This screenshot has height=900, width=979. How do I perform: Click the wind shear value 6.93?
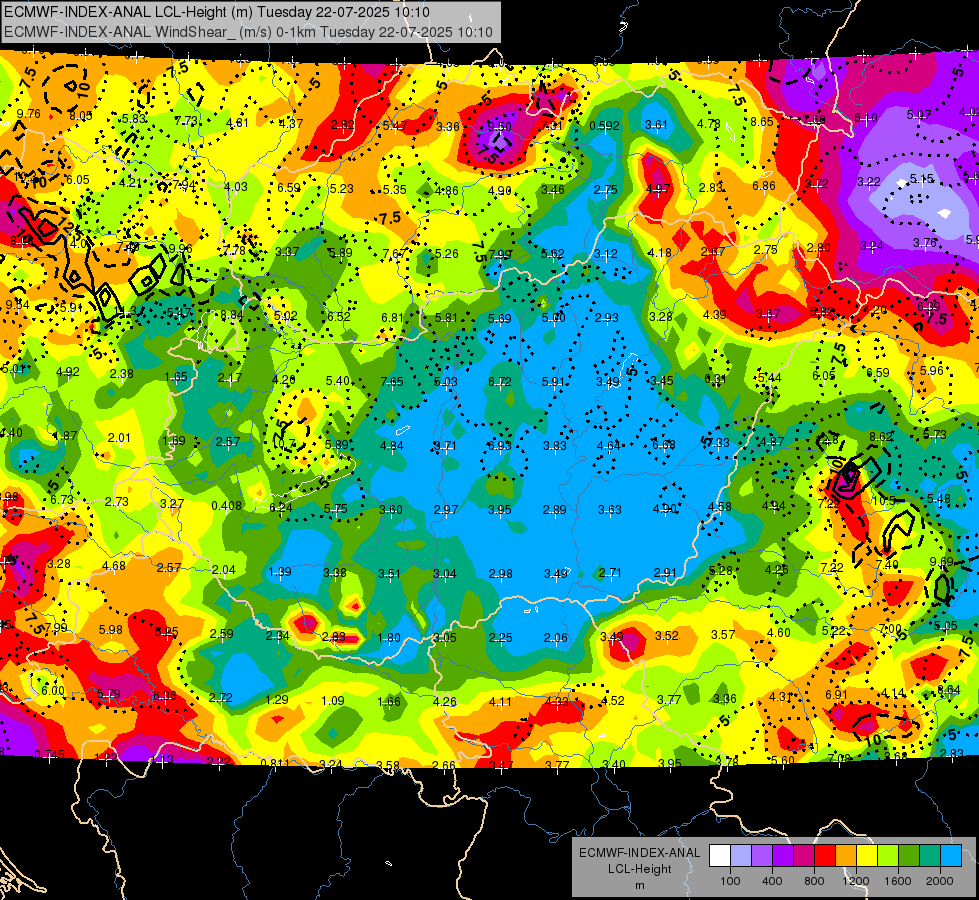coord(499,445)
